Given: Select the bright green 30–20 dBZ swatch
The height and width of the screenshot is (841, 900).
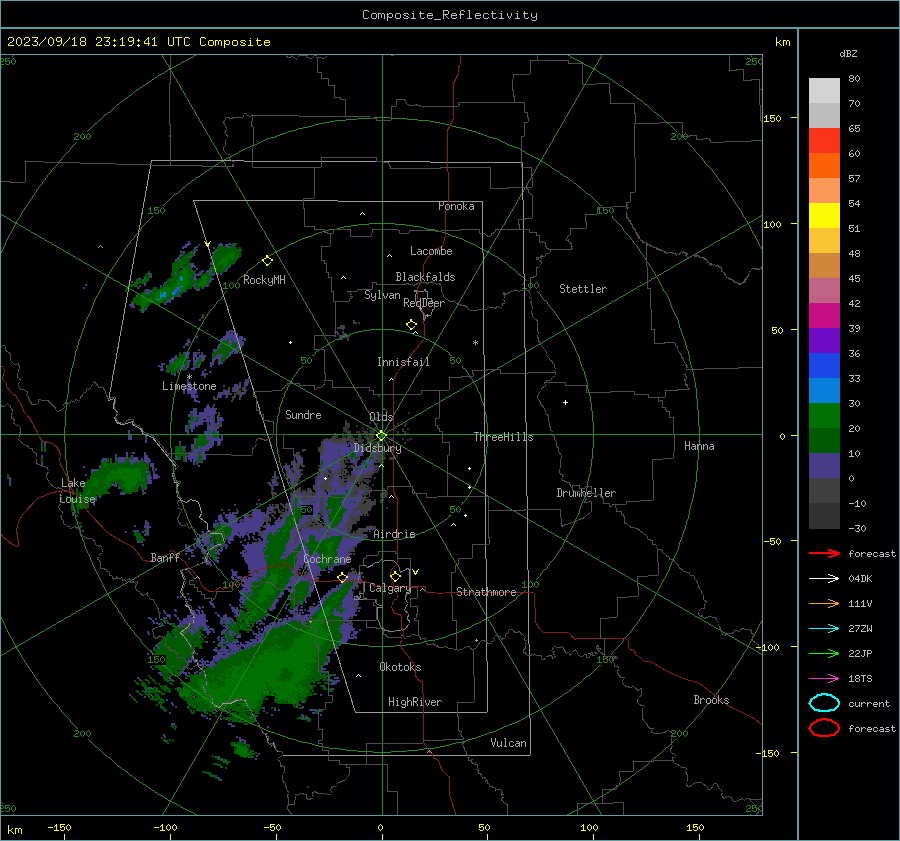Looking at the screenshot, I should (x=824, y=416).
